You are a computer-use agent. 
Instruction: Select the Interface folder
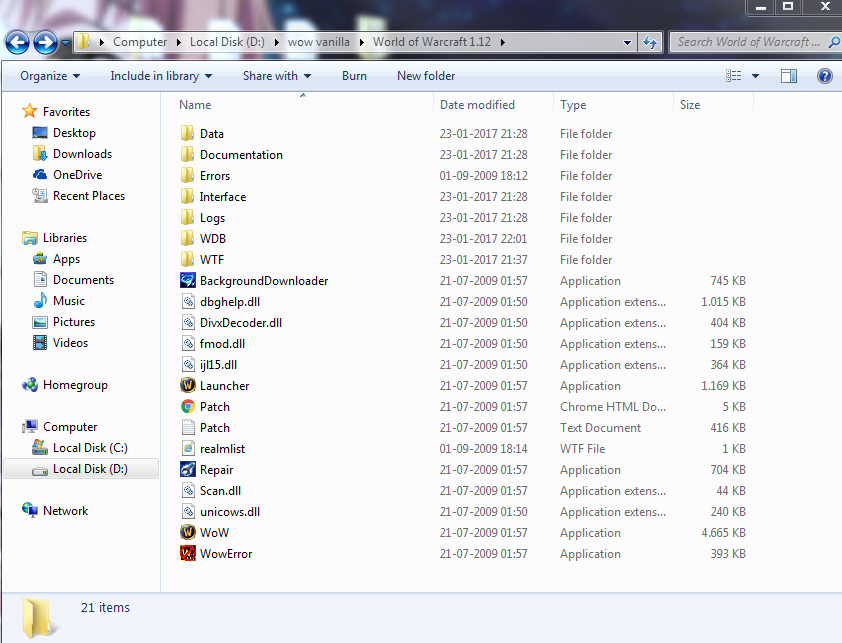click(x=222, y=197)
